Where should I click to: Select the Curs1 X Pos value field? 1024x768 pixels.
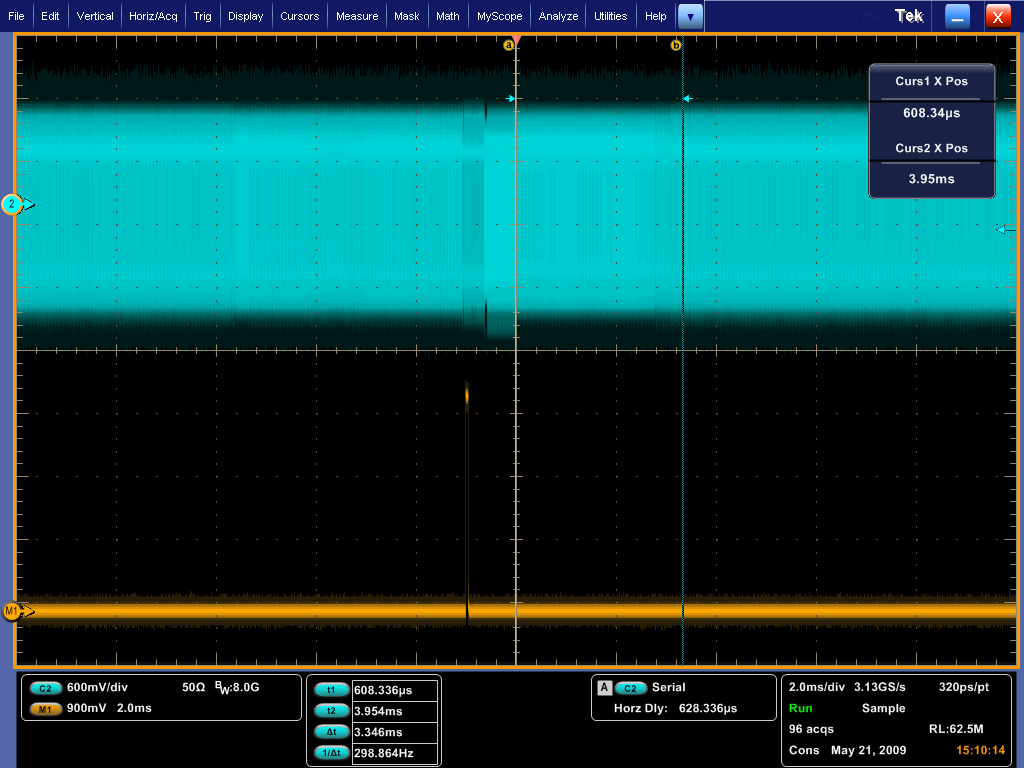(931, 114)
